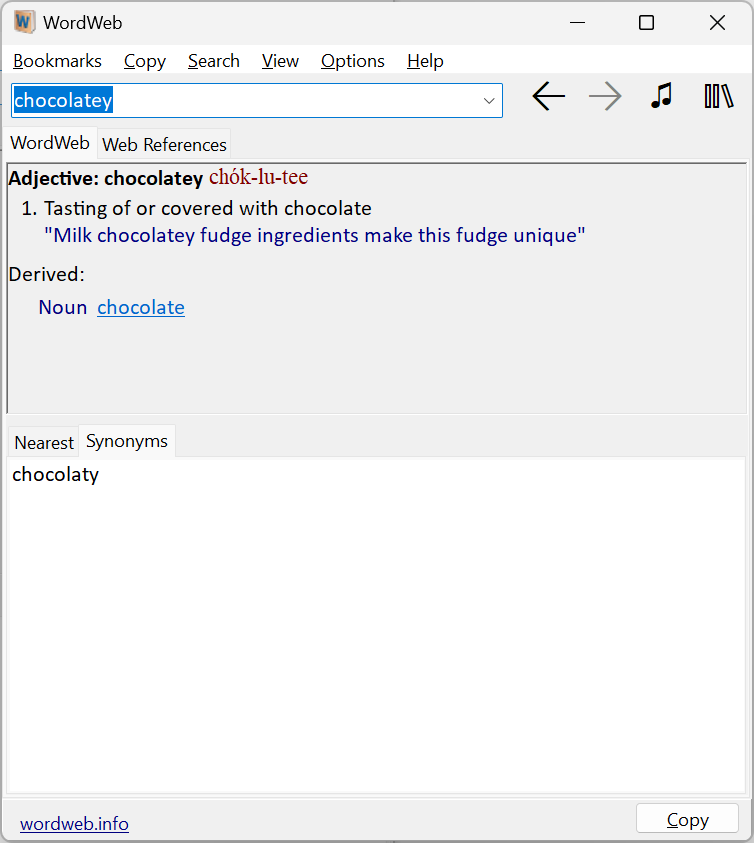Image resolution: width=754 pixels, height=843 pixels.
Task: Switch to the WordWeb tab
Action: [x=50, y=143]
